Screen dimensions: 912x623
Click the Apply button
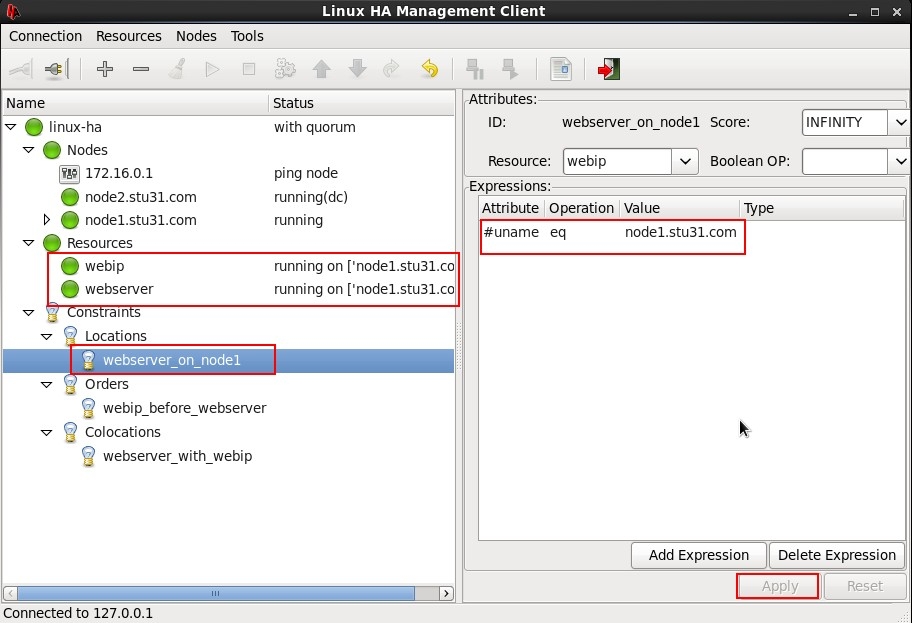[779, 586]
